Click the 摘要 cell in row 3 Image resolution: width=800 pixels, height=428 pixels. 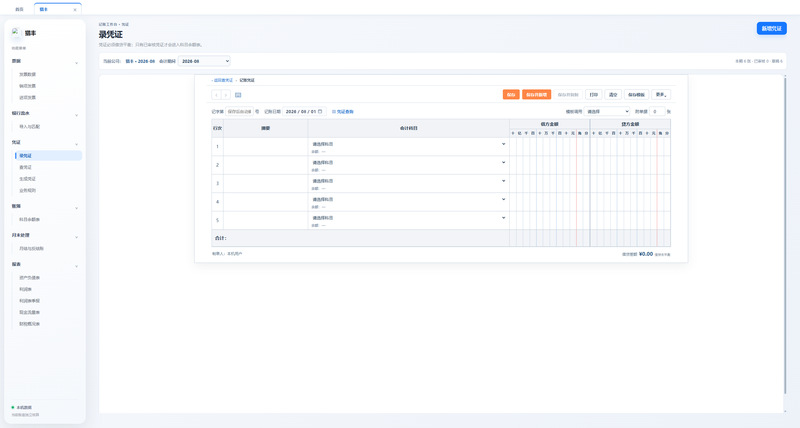pos(265,184)
